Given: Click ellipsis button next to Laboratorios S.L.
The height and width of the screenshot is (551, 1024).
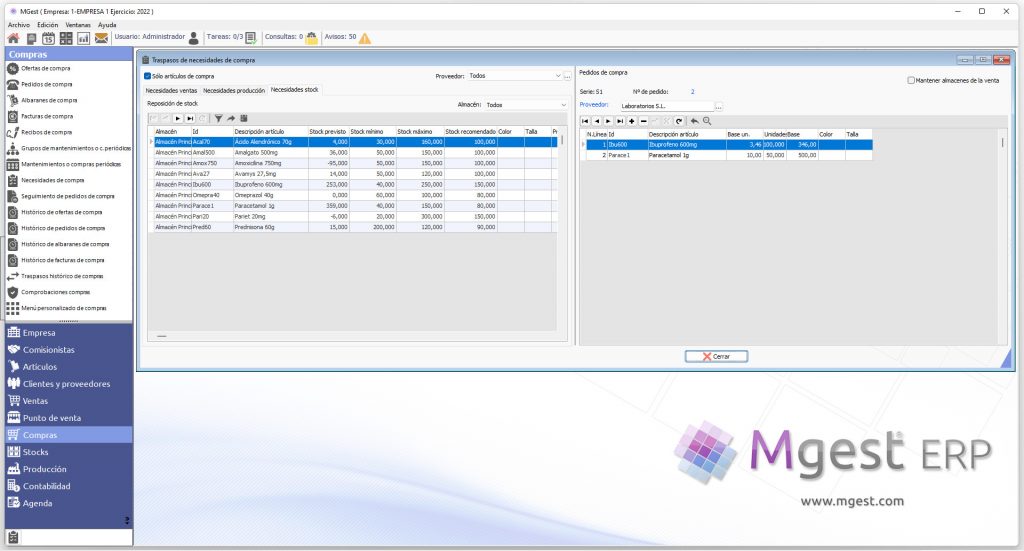Looking at the screenshot, I should tap(718, 106).
